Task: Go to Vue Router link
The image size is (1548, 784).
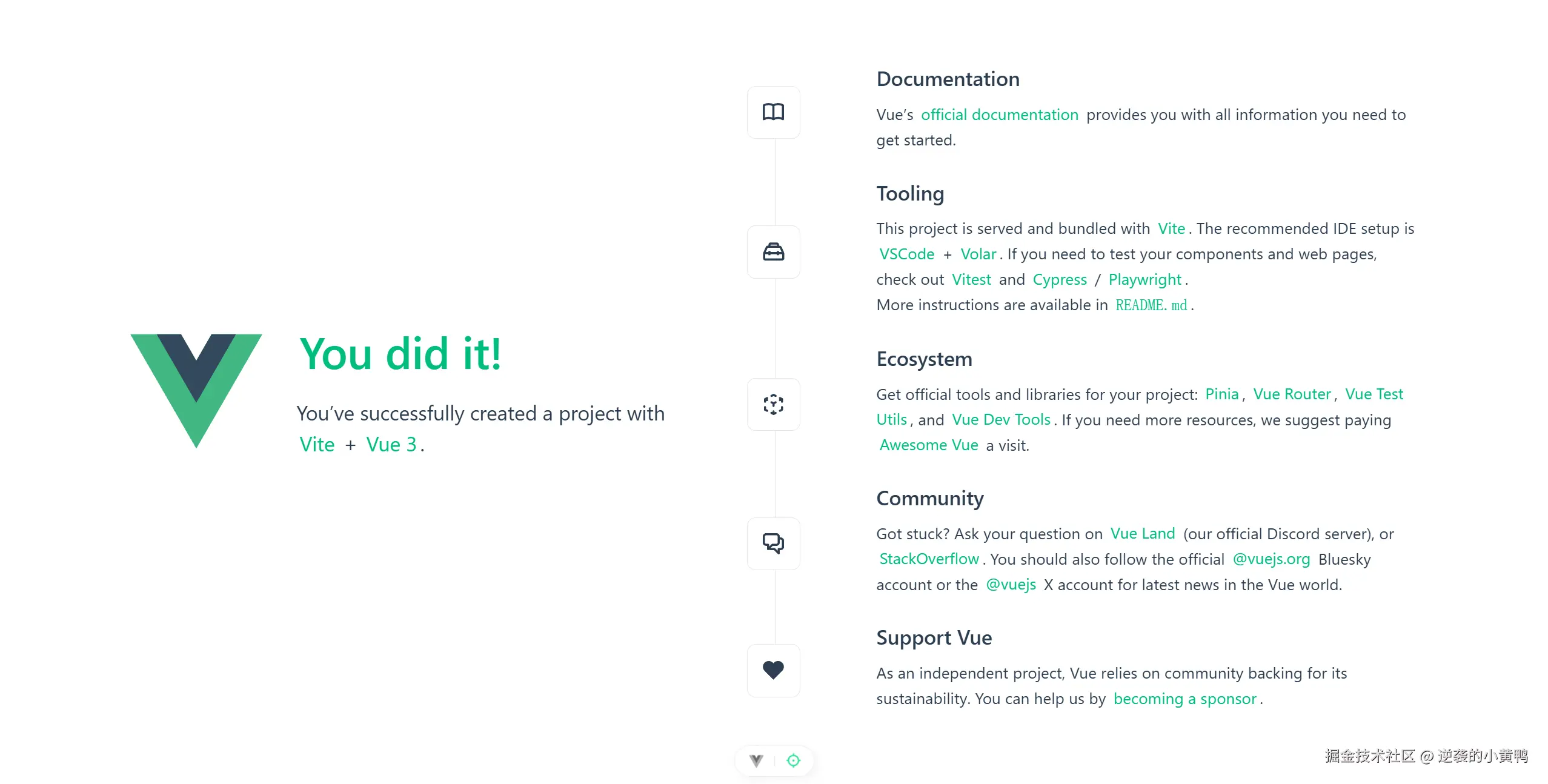Action: [x=1292, y=394]
